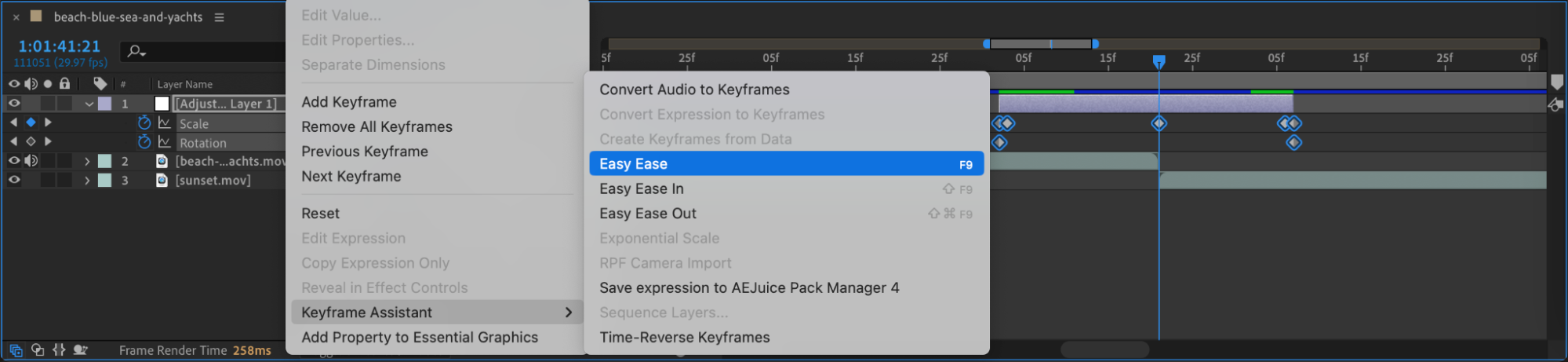Expand the sunset.mov layer twirl
Image resolution: width=1568 pixels, height=362 pixels.
coord(87,180)
